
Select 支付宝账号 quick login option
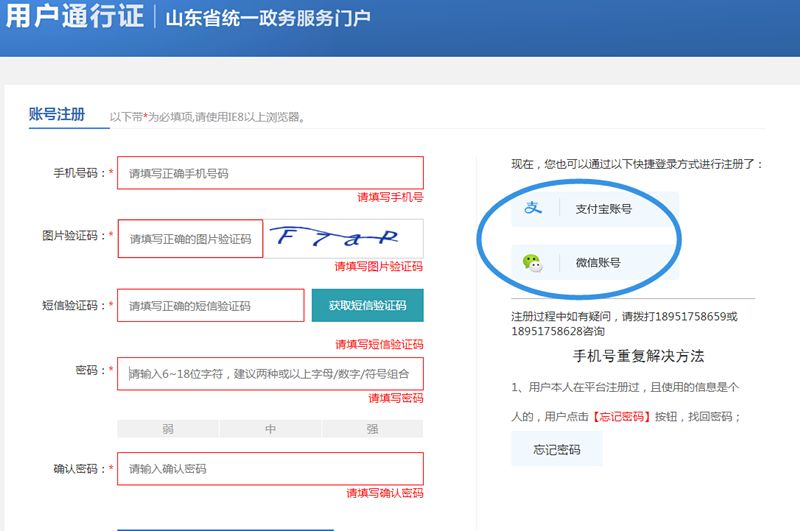coord(595,209)
